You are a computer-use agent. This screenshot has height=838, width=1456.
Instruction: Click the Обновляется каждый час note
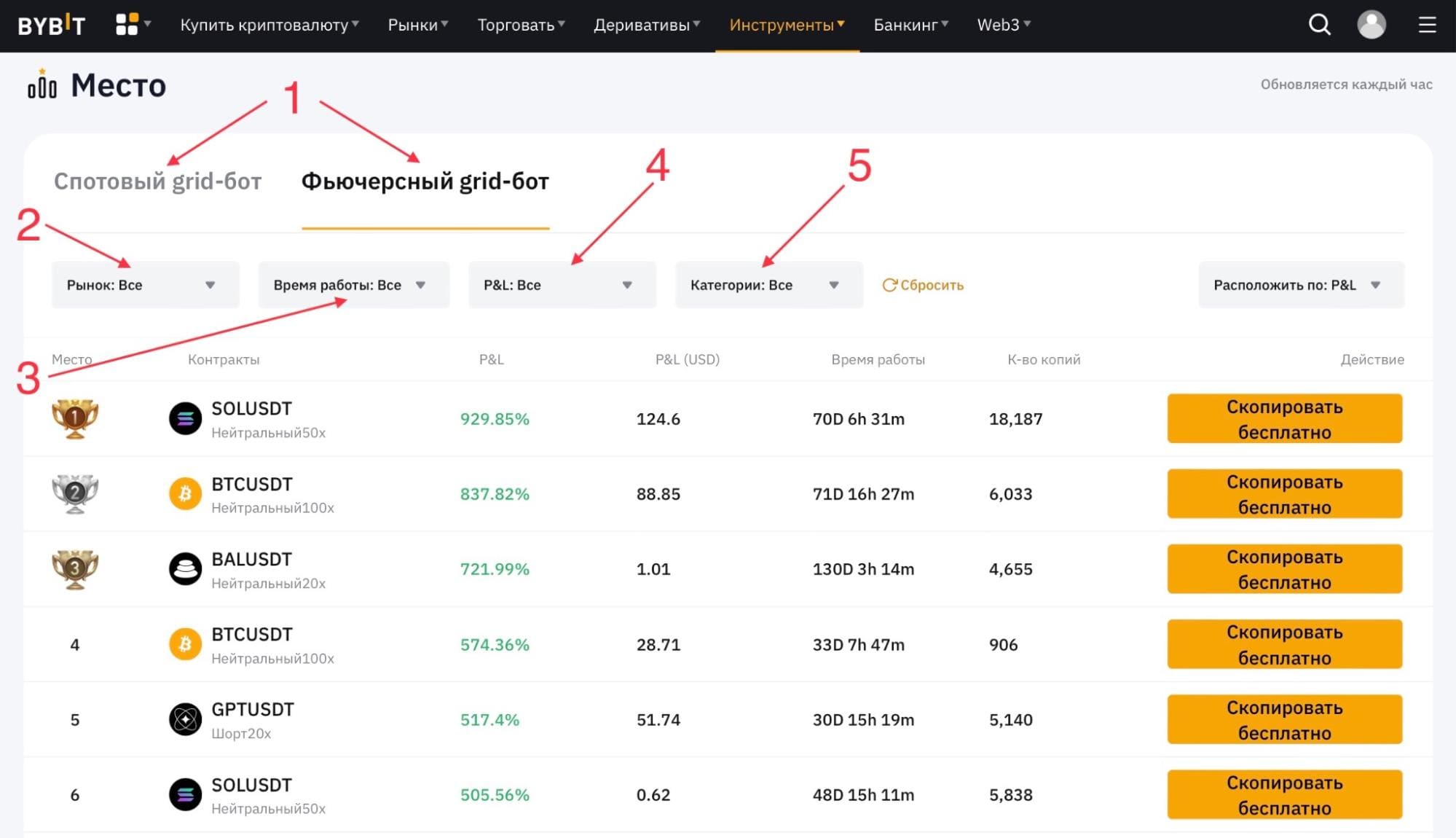tap(1347, 85)
